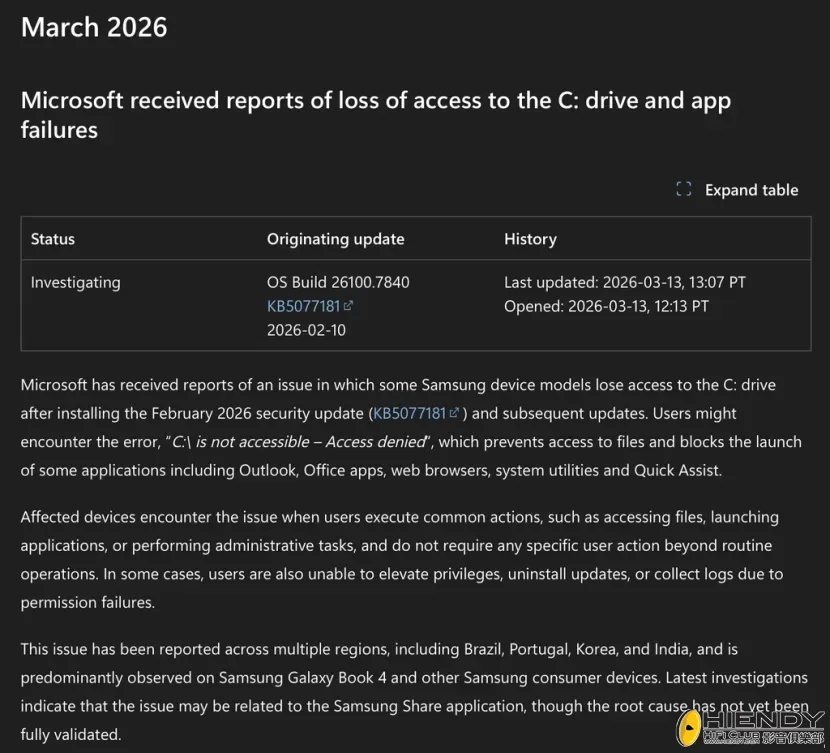Click the 2026-02-10 release date

pos(306,330)
